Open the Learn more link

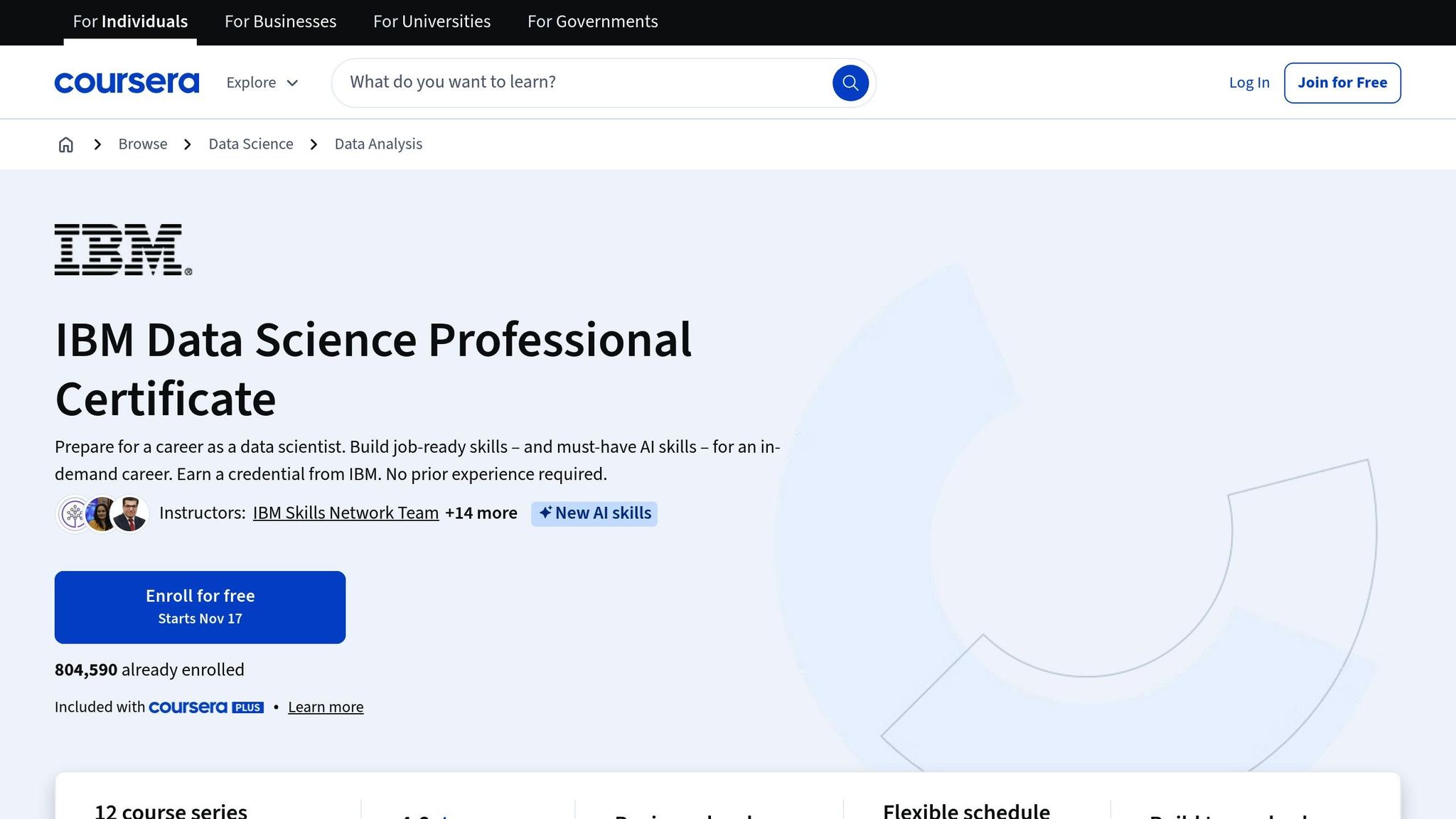point(325,707)
